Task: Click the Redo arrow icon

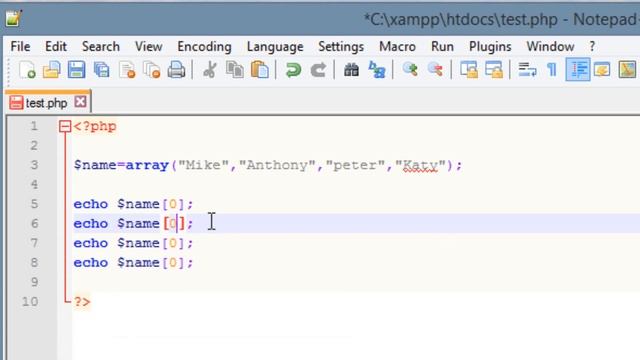Action: coord(318,70)
